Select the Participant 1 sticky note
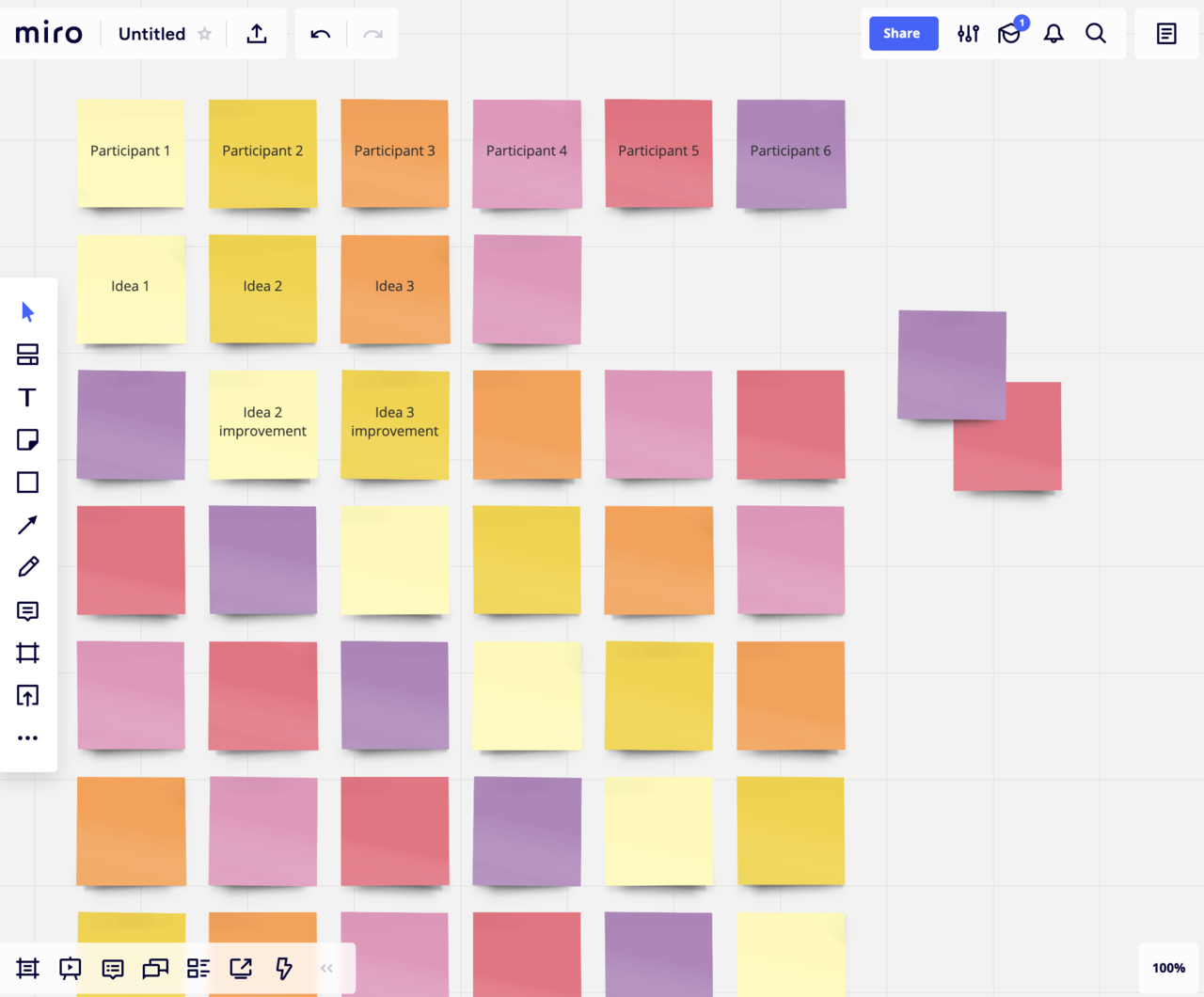Image resolution: width=1204 pixels, height=997 pixels. tap(131, 153)
